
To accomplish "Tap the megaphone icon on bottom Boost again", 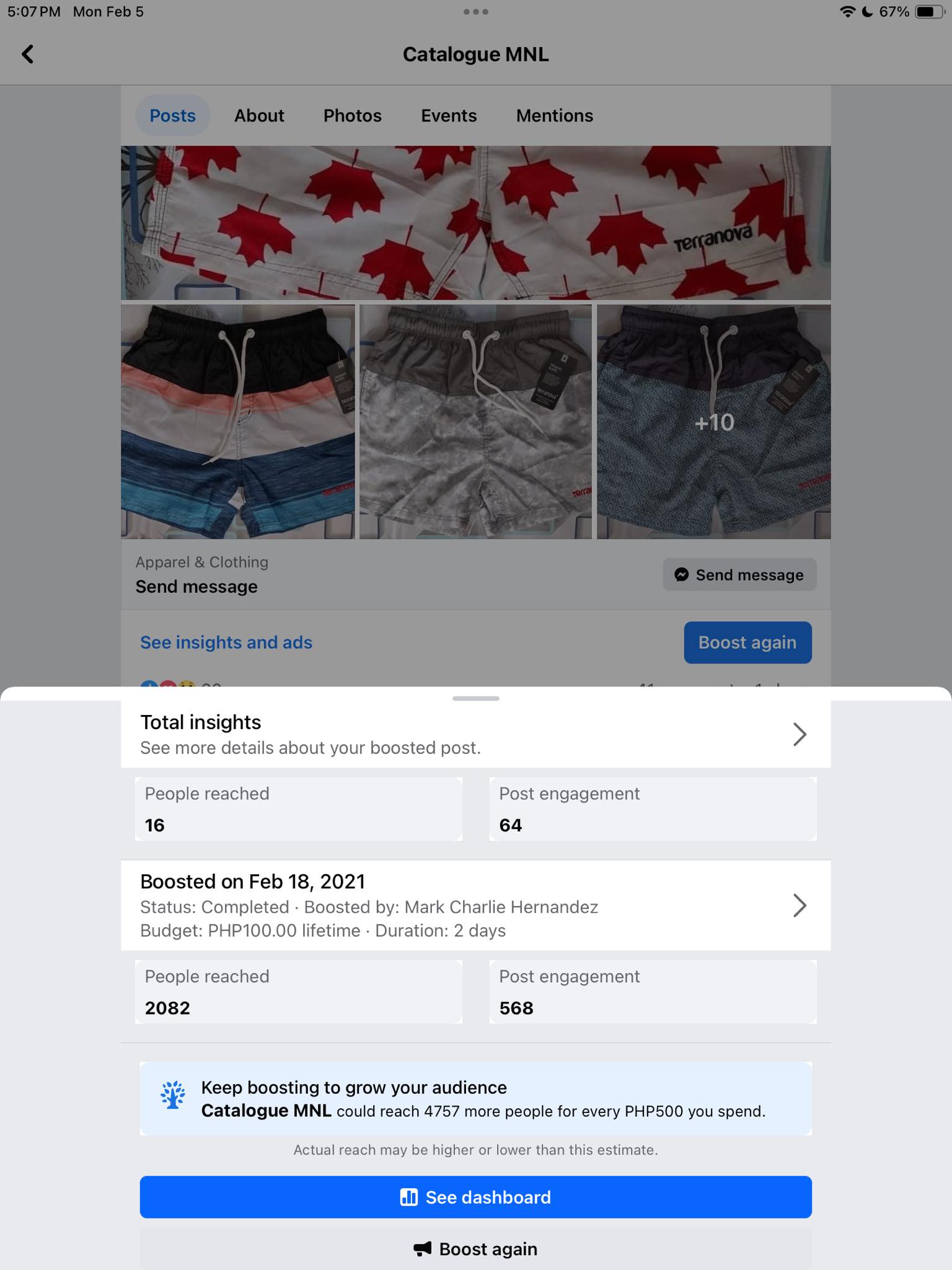I will tap(423, 1249).
